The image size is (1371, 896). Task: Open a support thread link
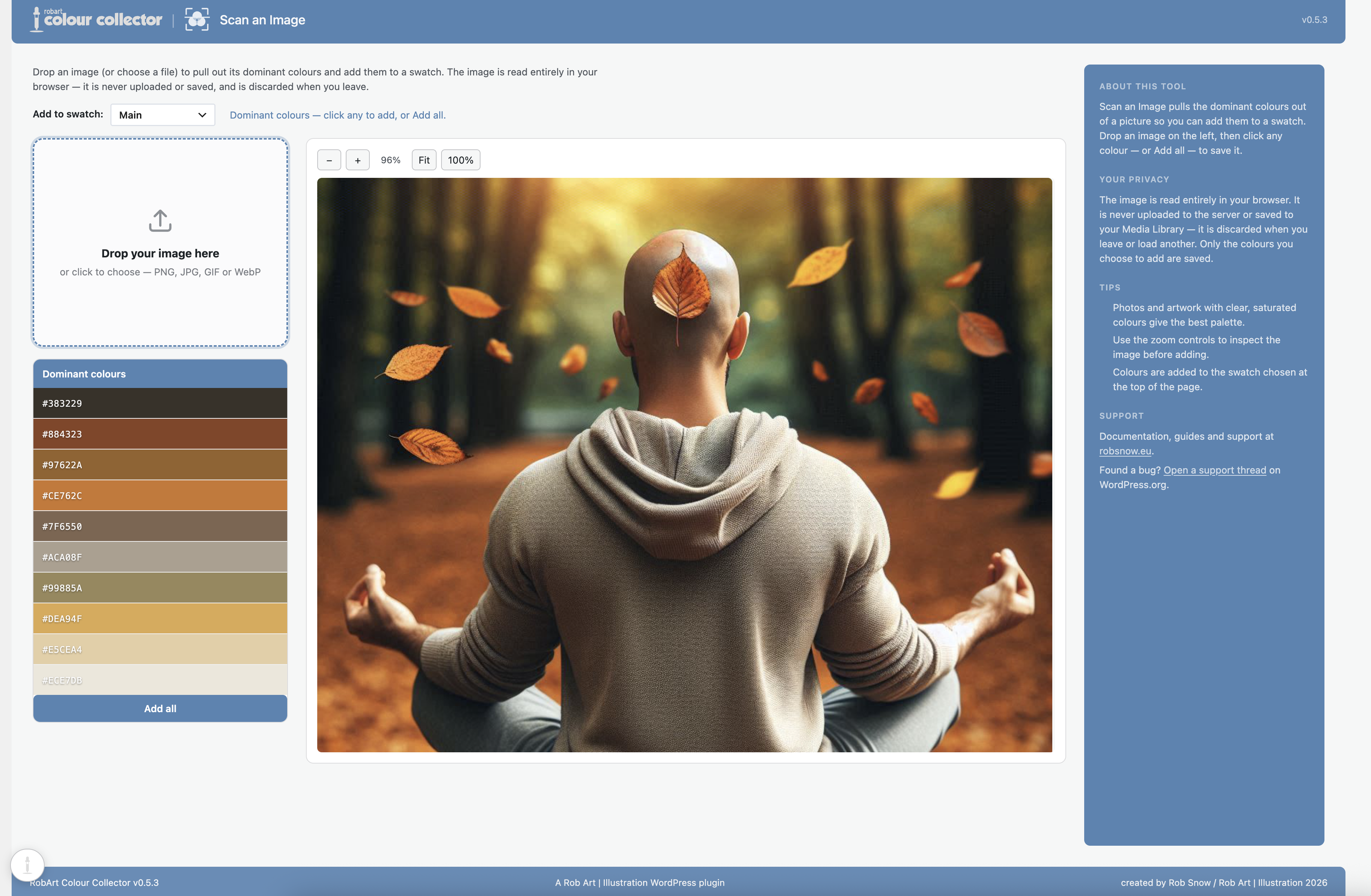coord(1215,470)
